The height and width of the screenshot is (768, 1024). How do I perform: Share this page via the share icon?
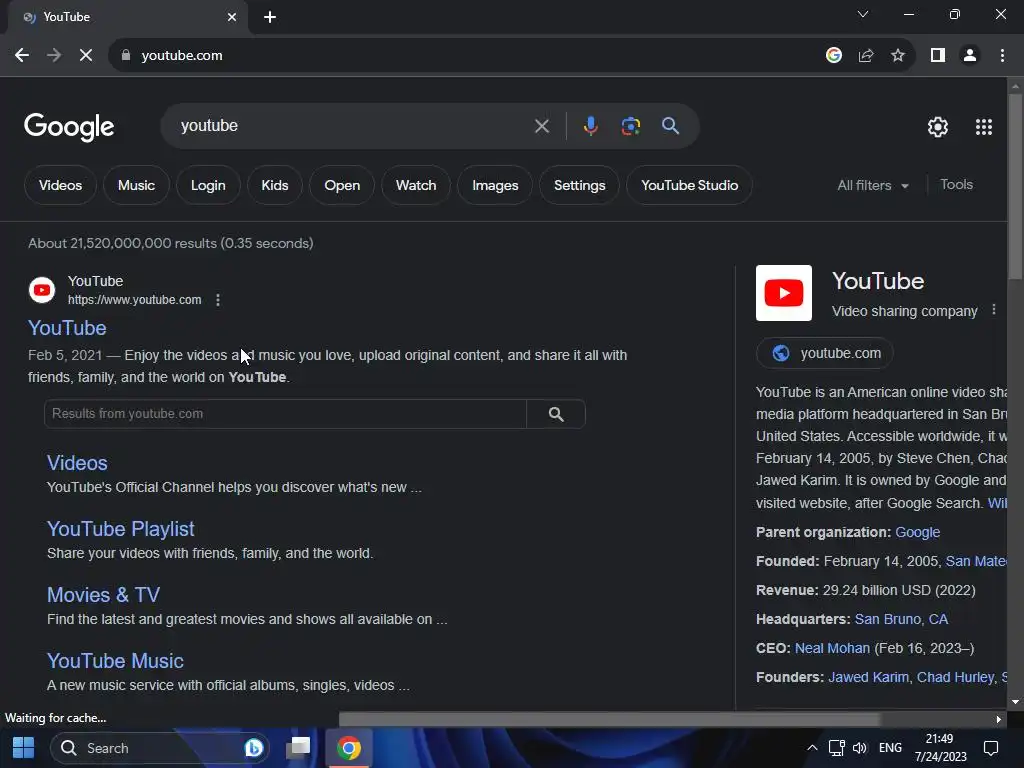866,56
